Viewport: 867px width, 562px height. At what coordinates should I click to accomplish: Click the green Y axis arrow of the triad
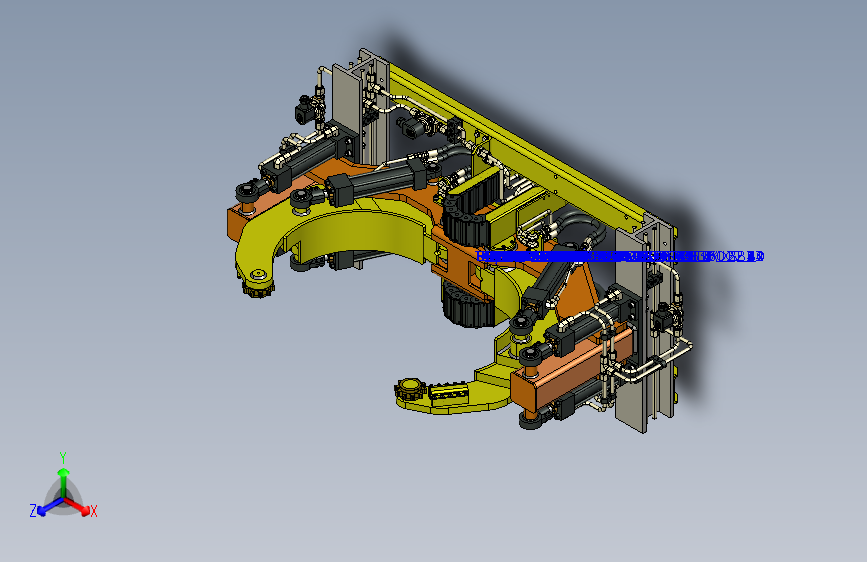(63, 481)
